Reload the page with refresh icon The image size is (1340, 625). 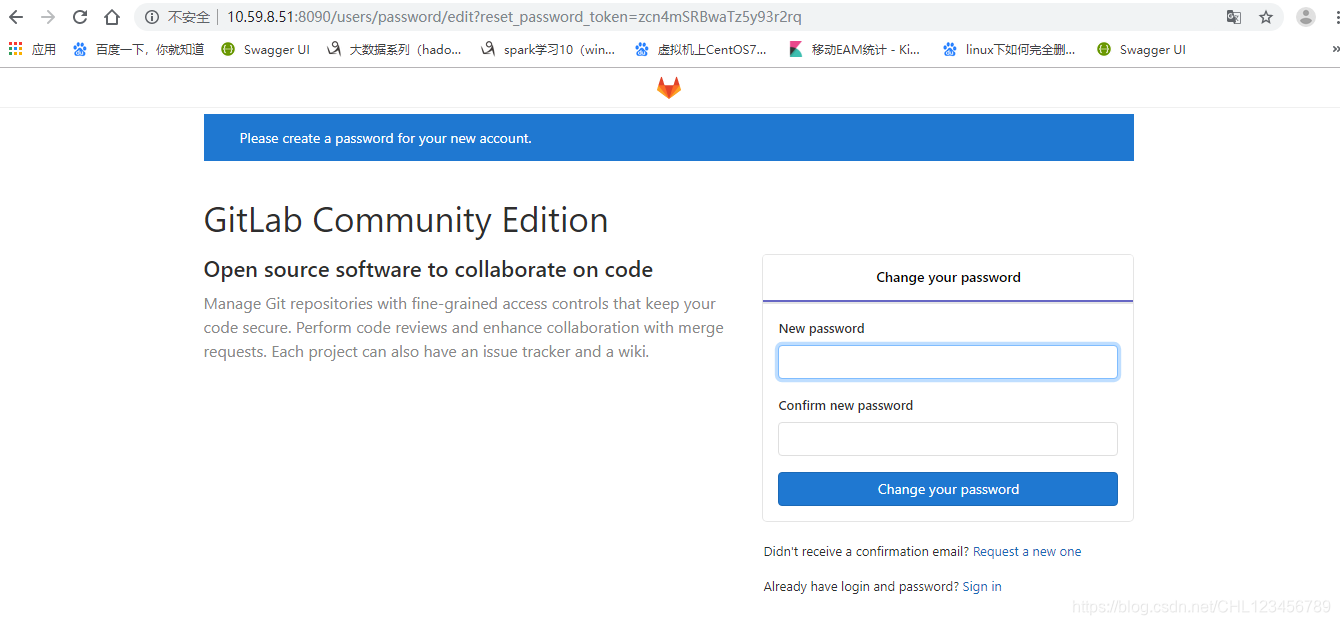point(80,17)
